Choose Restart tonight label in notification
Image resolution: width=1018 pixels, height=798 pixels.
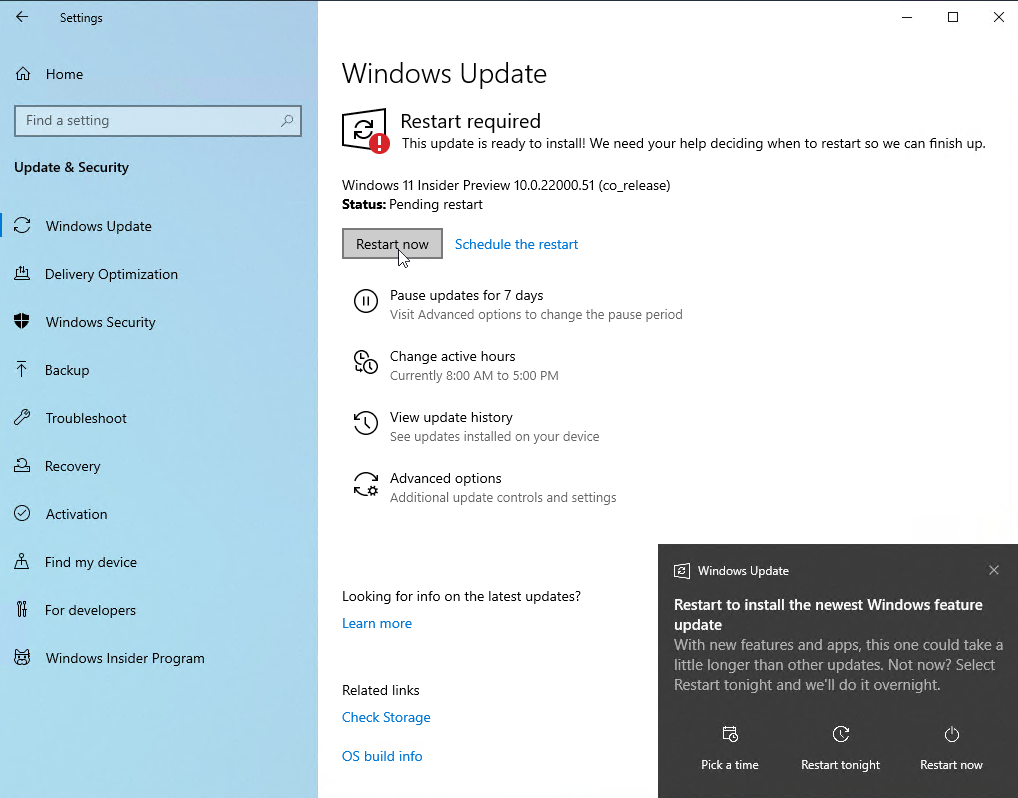tap(841, 765)
